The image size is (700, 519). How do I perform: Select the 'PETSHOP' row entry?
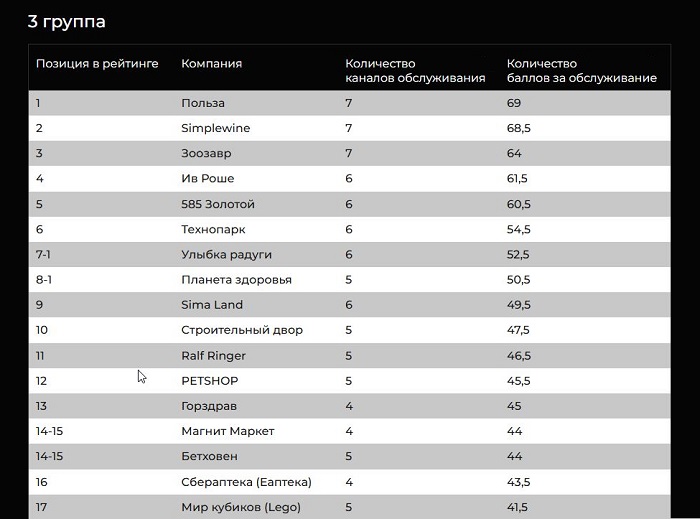point(209,381)
